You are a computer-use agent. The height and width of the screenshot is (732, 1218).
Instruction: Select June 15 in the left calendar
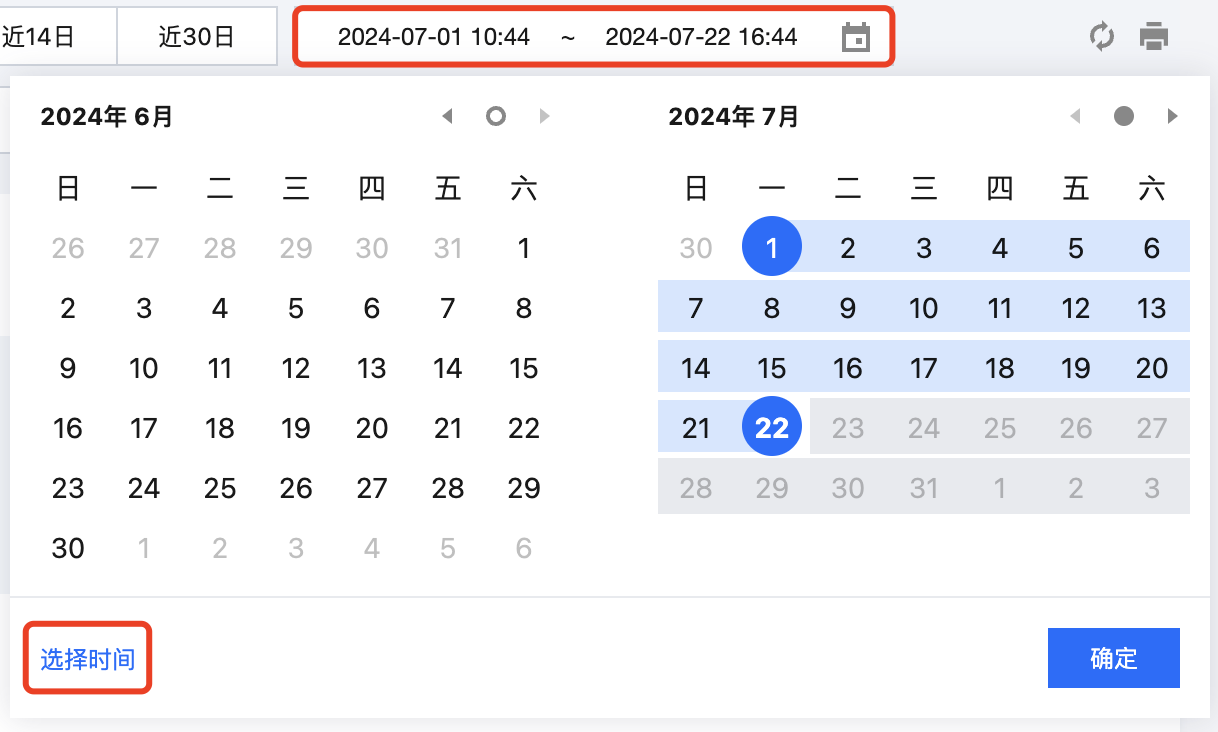pyautogui.click(x=524, y=368)
